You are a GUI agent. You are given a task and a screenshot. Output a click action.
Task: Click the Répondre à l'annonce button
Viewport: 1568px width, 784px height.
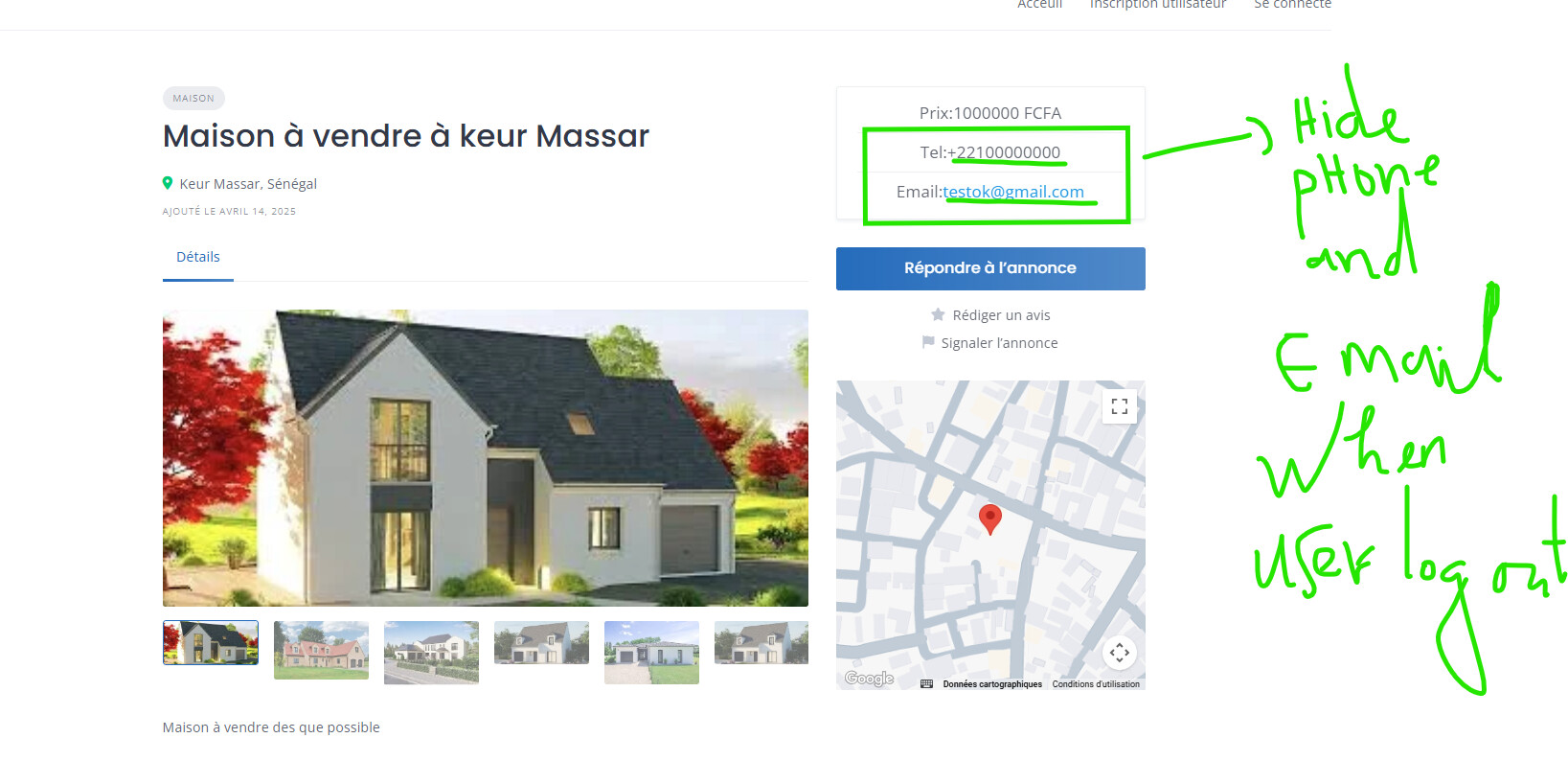[990, 268]
